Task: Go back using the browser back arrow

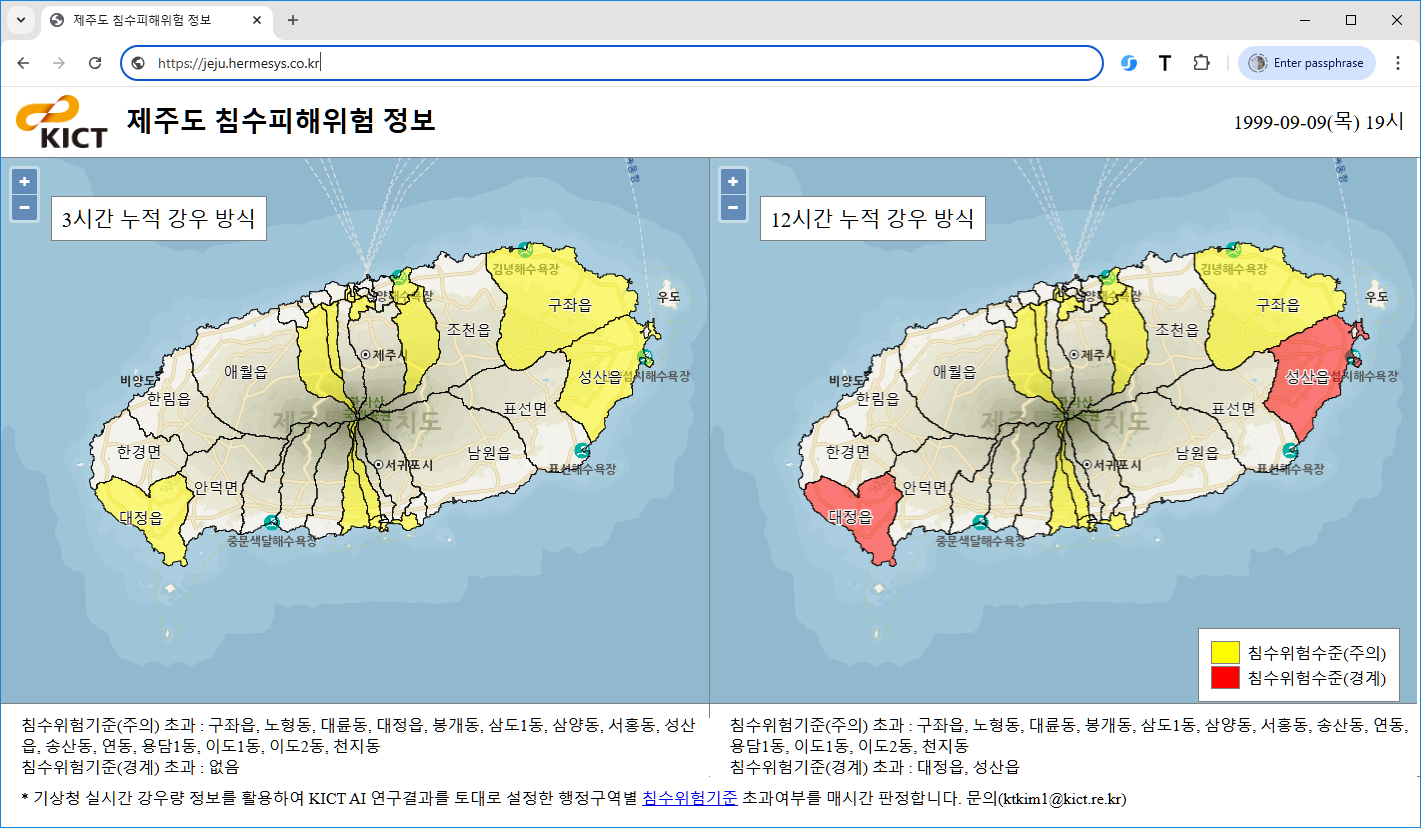Action: [24, 63]
